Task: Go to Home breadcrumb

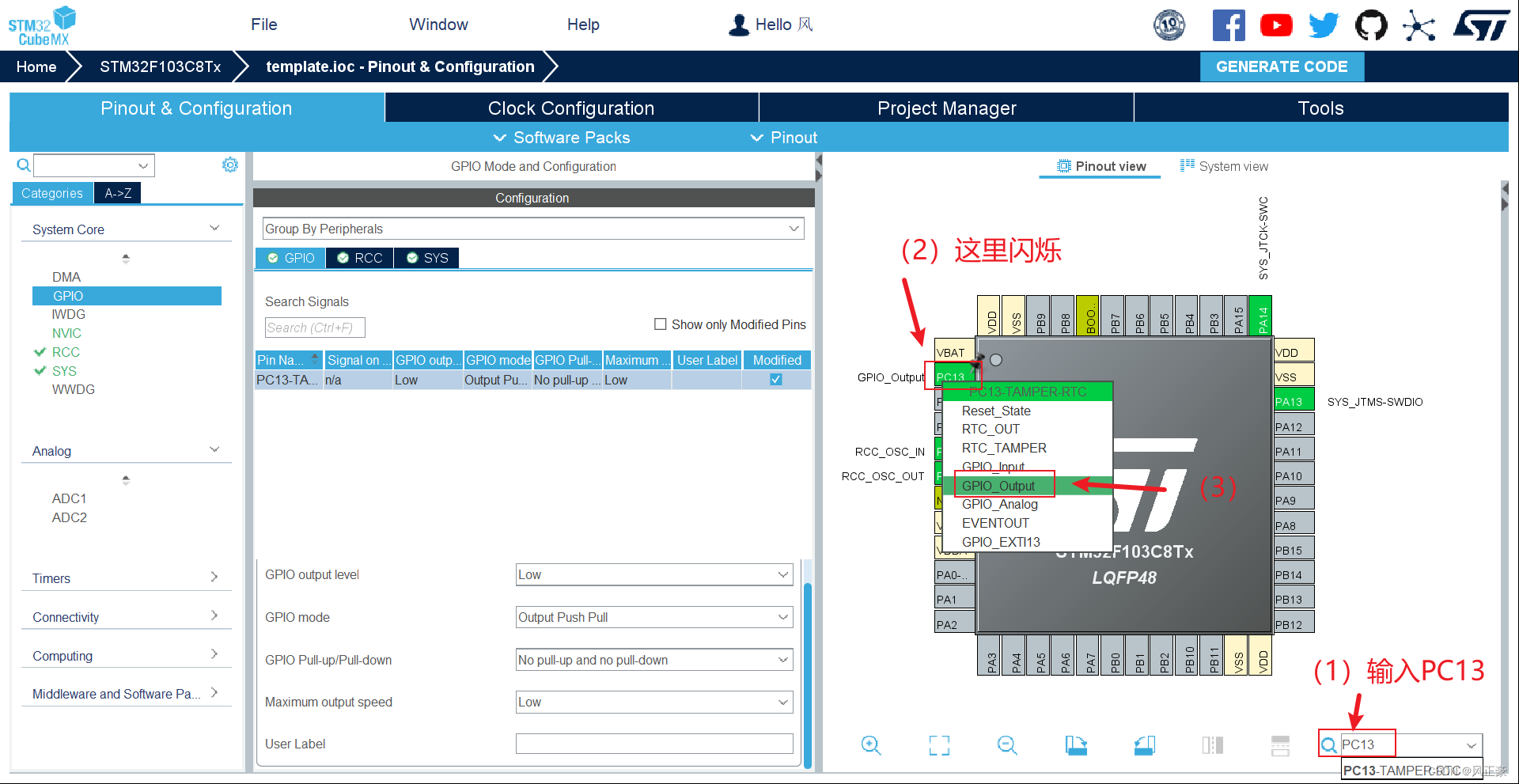Action: pos(36,66)
